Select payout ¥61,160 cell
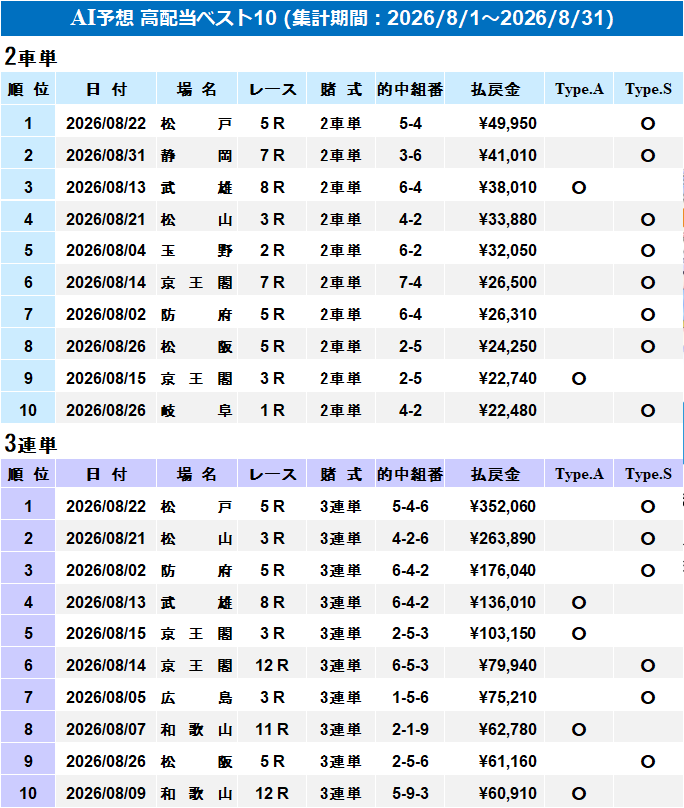Screen dimensions: 684x808 point(495,761)
